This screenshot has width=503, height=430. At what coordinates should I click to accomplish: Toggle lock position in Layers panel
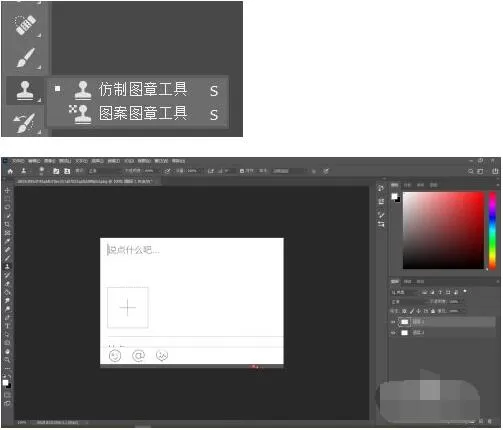(x=418, y=311)
